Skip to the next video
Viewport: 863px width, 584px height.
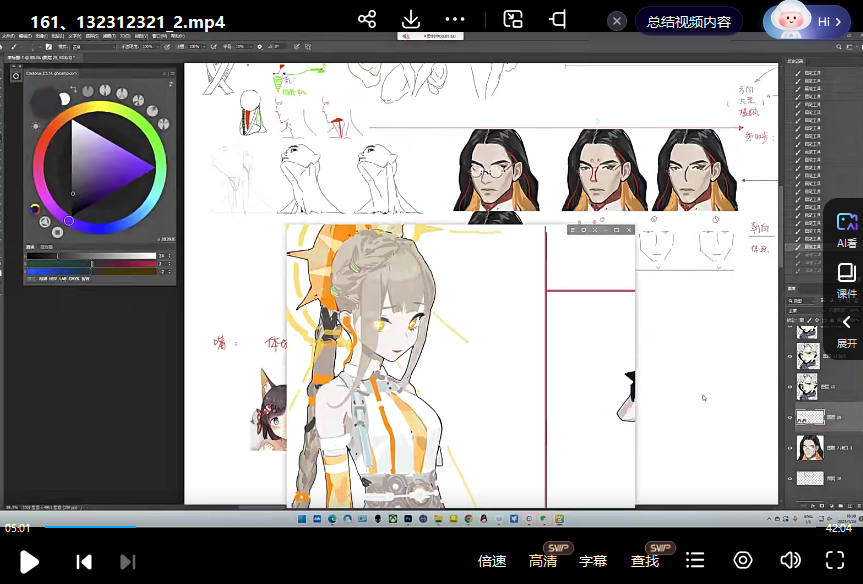tap(127, 561)
